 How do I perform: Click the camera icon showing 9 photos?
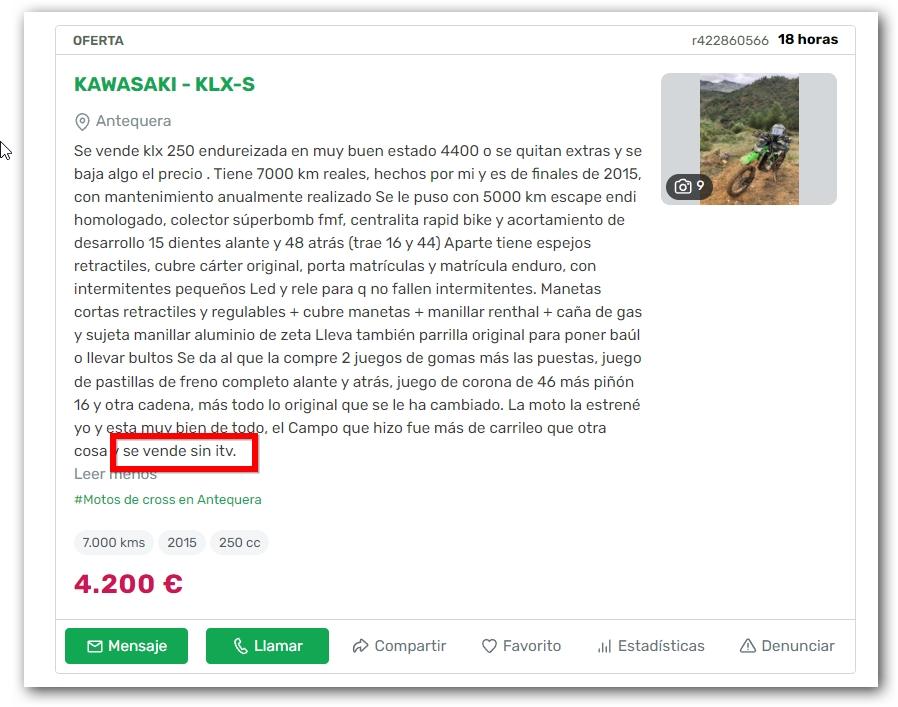click(x=683, y=187)
